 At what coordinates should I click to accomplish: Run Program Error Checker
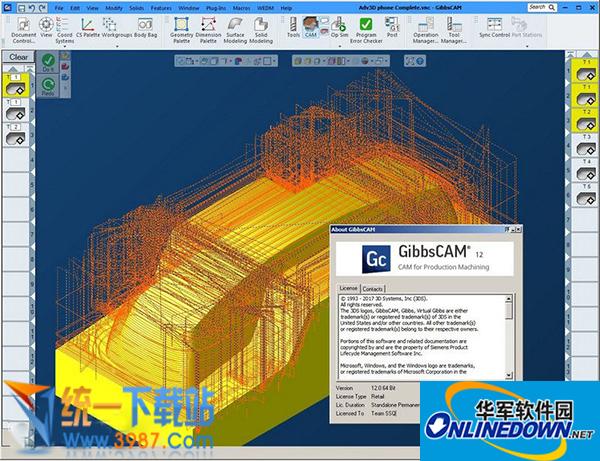366,30
